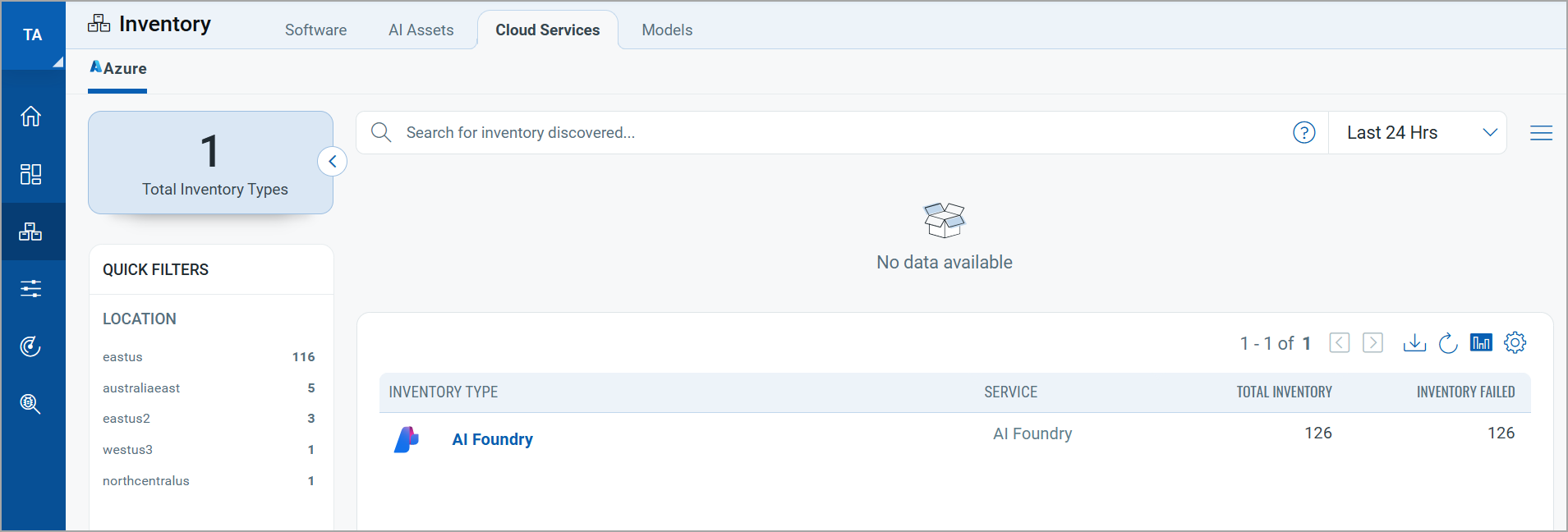Open search help question mark icon
The height and width of the screenshot is (532, 1568).
[1304, 132]
